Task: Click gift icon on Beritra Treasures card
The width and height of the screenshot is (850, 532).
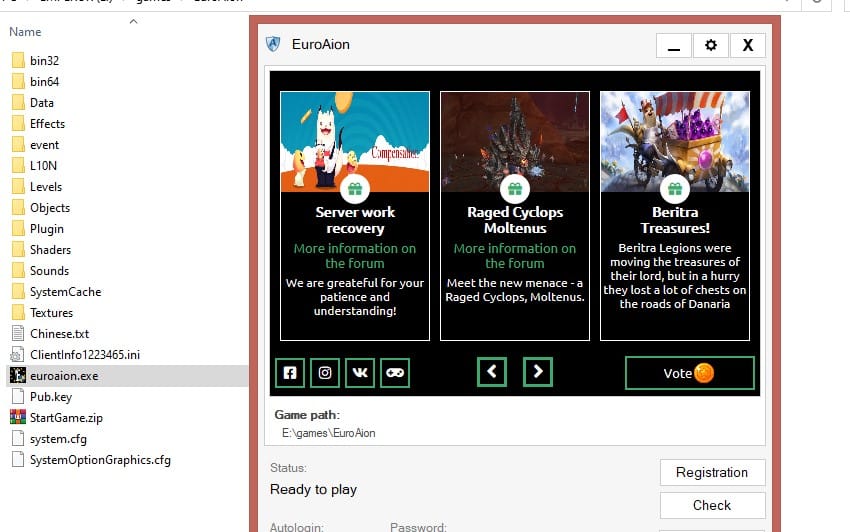Action: (675, 189)
